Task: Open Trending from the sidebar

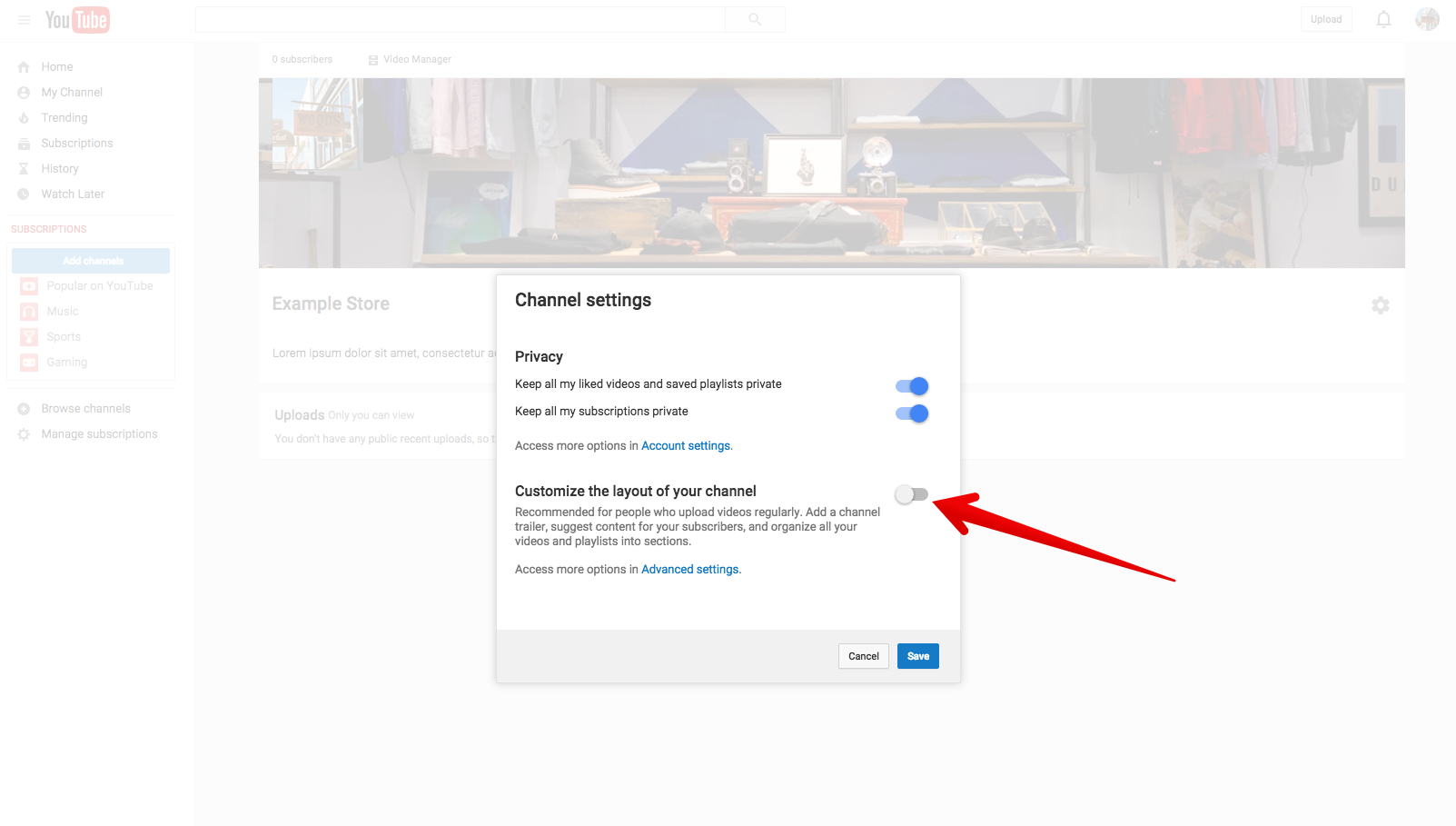Action: pyautogui.click(x=64, y=118)
